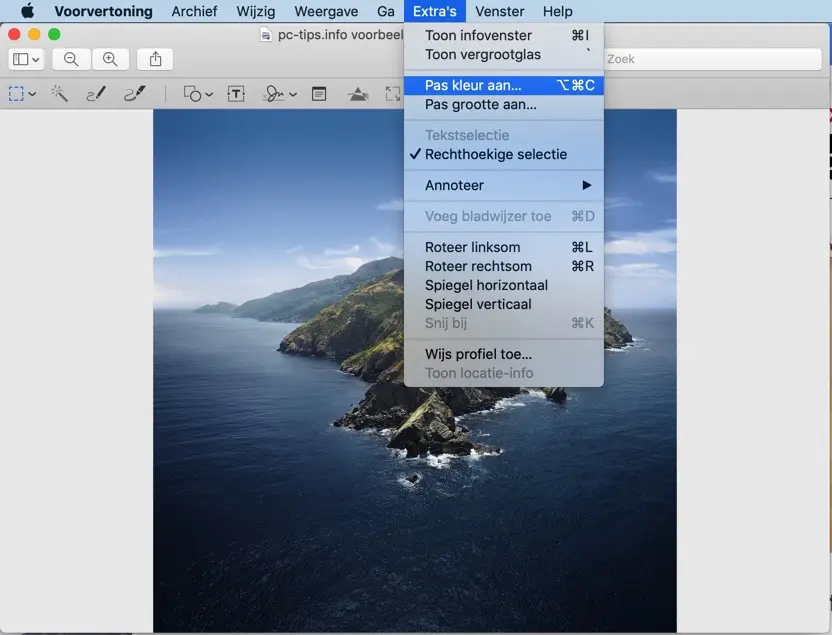Viewport: 832px width, 635px height.
Task: Select the Sketch pen tool
Action: point(96,94)
